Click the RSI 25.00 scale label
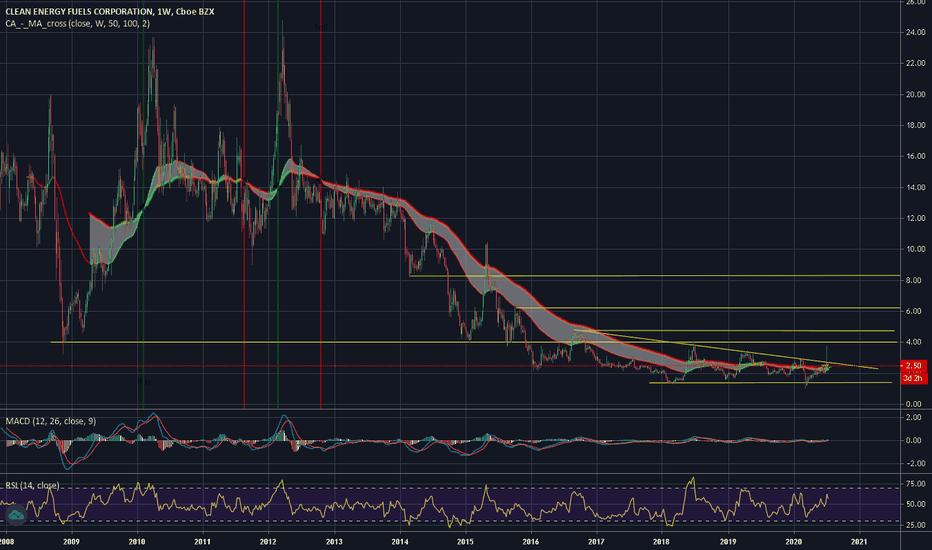The width and height of the screenshot is (932, 550). click(915, 525)
